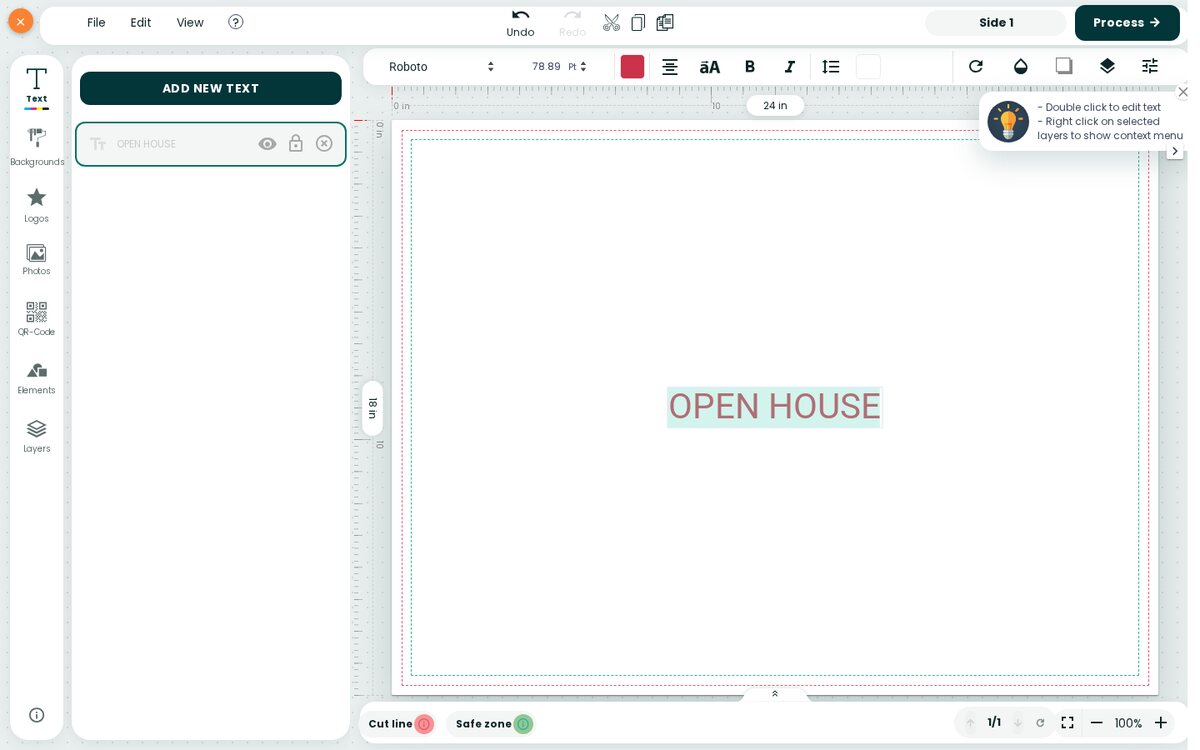Open the QR-Code panel
This screenshot has height=750, width=1200.
click(36, 319)
